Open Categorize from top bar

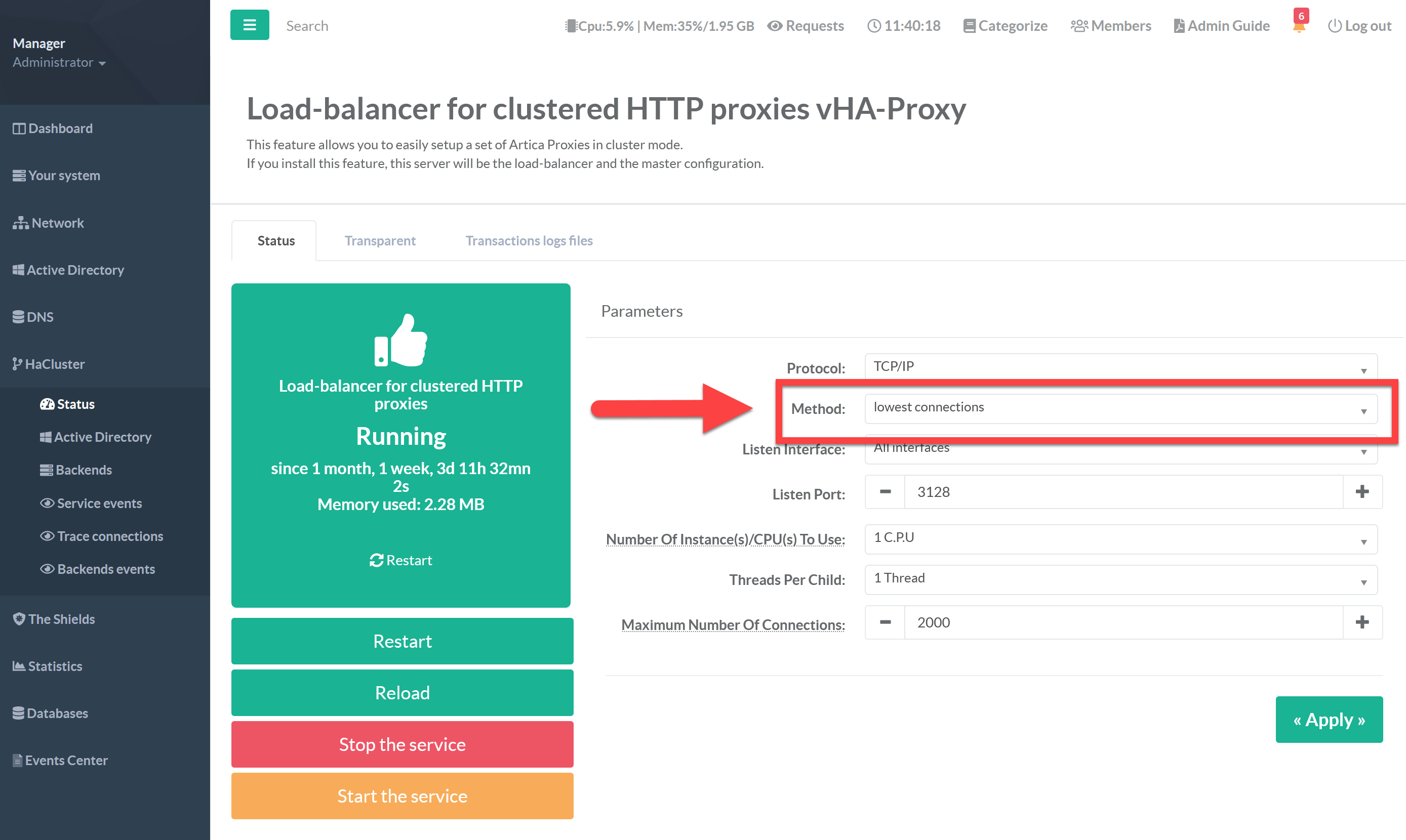coord(1005,26)
